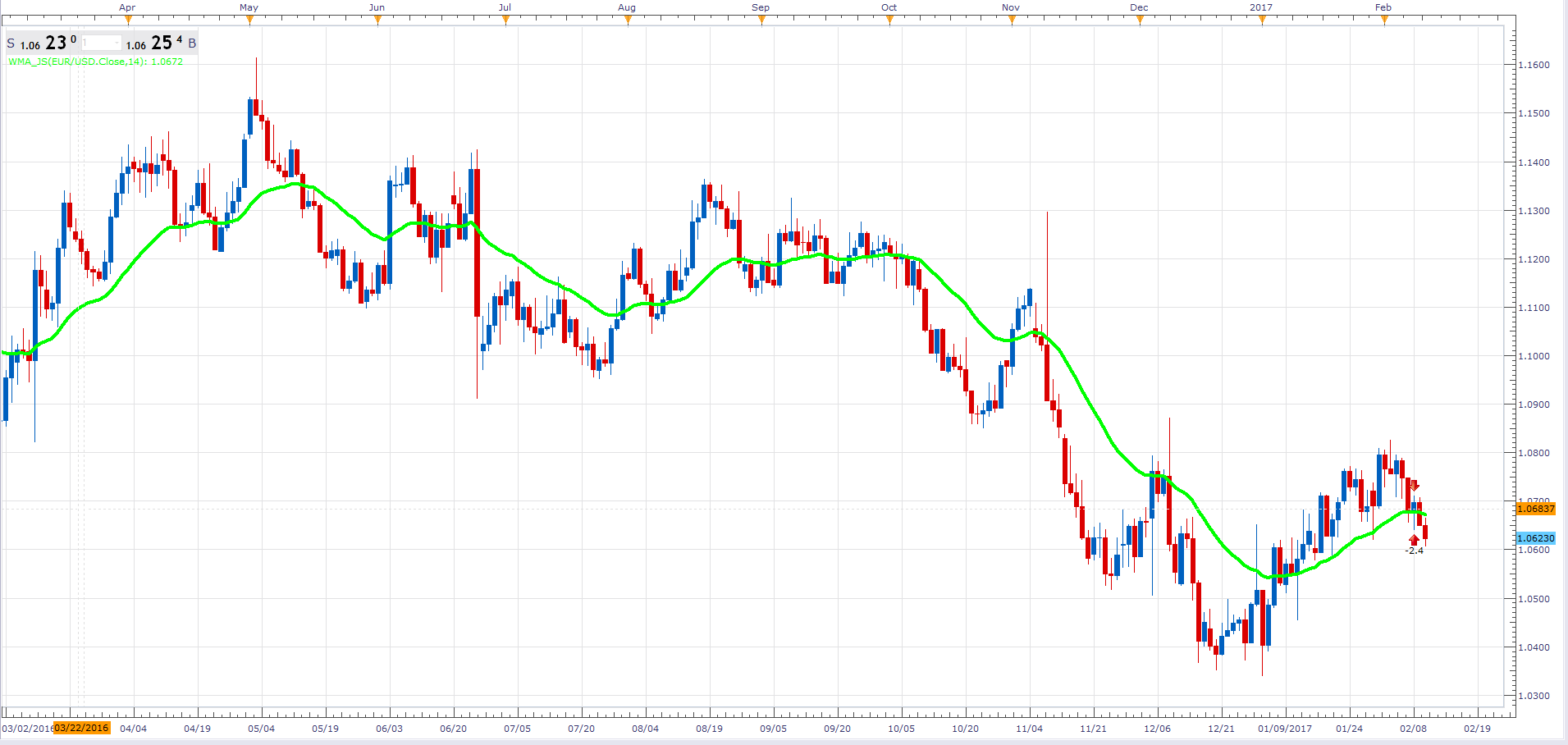This screenshot has height=745, width=1568.
Task: Click the Aug month marker triangle
Action: 628,21
